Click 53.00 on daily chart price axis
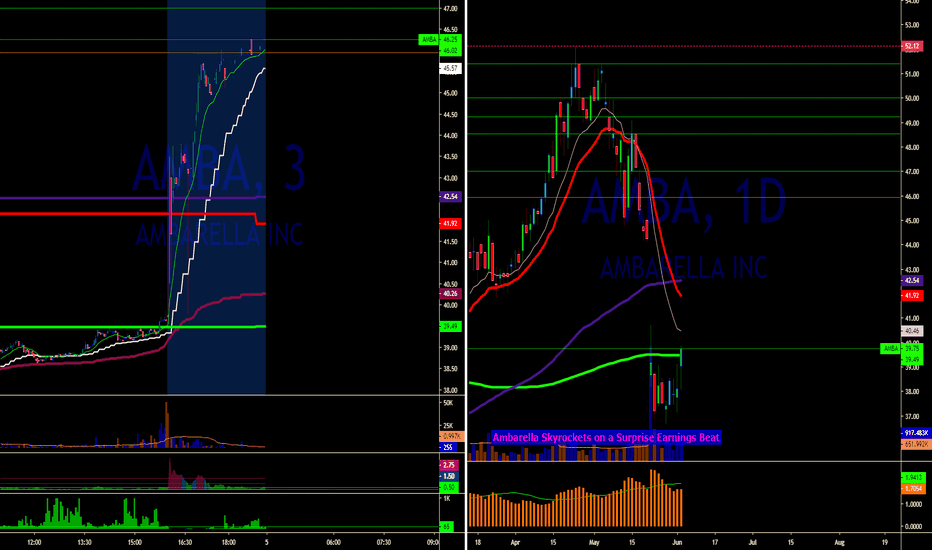 912,25
